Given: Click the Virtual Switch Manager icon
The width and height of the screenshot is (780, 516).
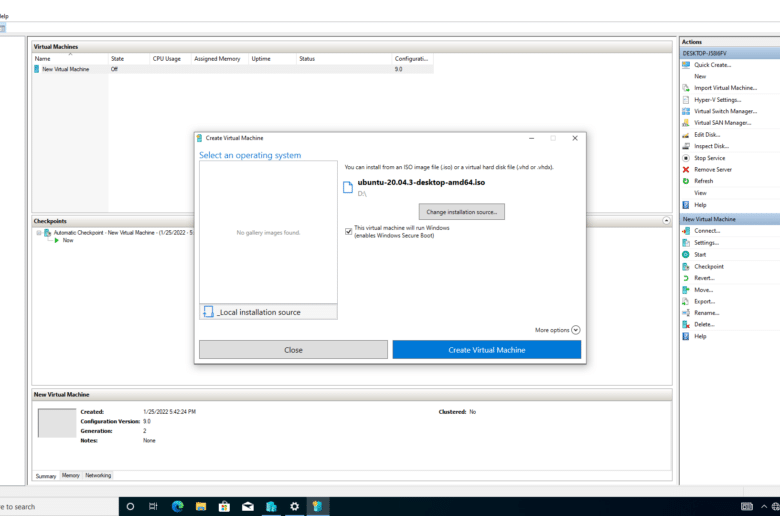Looking at the screenshot, I should tap(686, 111).
